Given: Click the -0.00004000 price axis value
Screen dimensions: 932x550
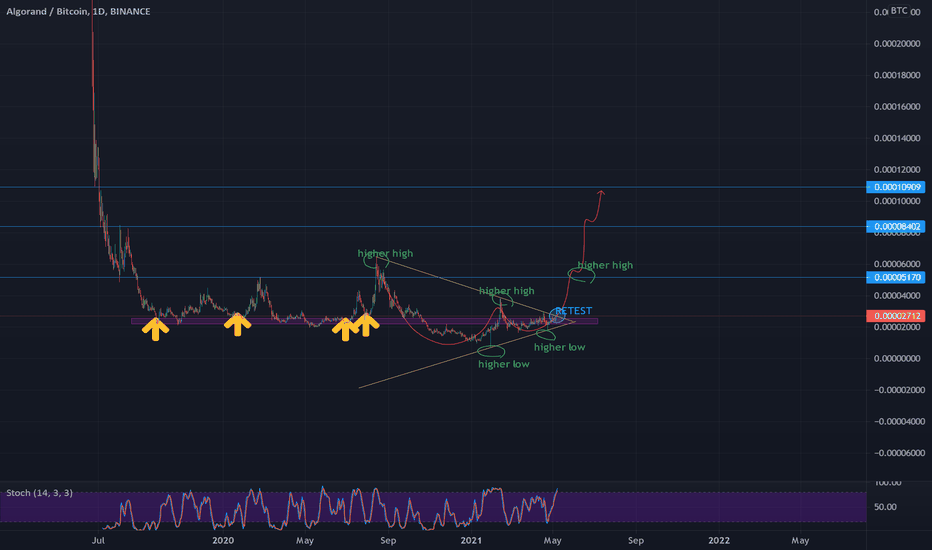Looking at the screenshot, I should (x=900, y=422).
